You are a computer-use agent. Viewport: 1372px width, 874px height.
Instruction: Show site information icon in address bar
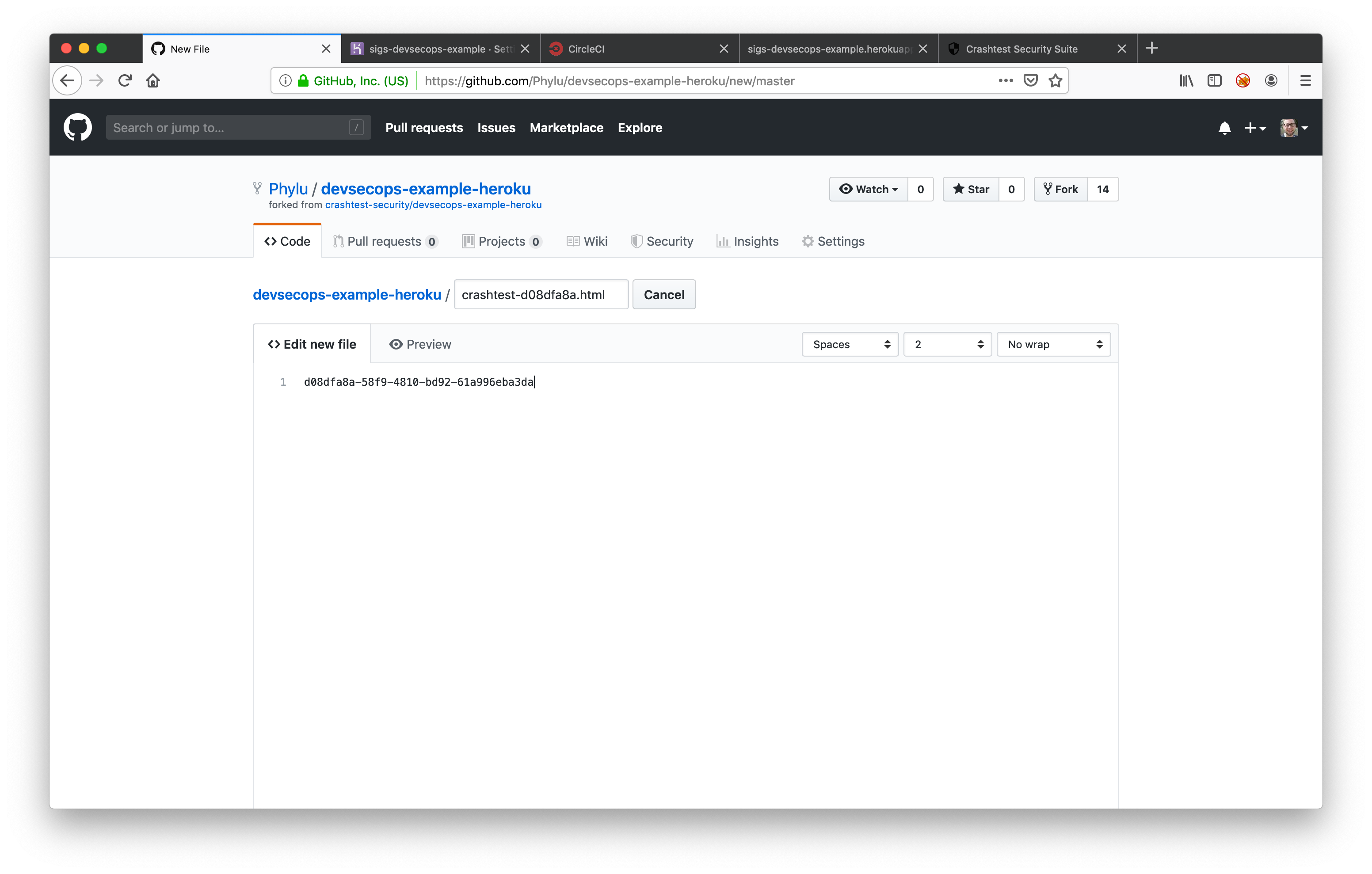pyautogui.click(x=286, y=80)
